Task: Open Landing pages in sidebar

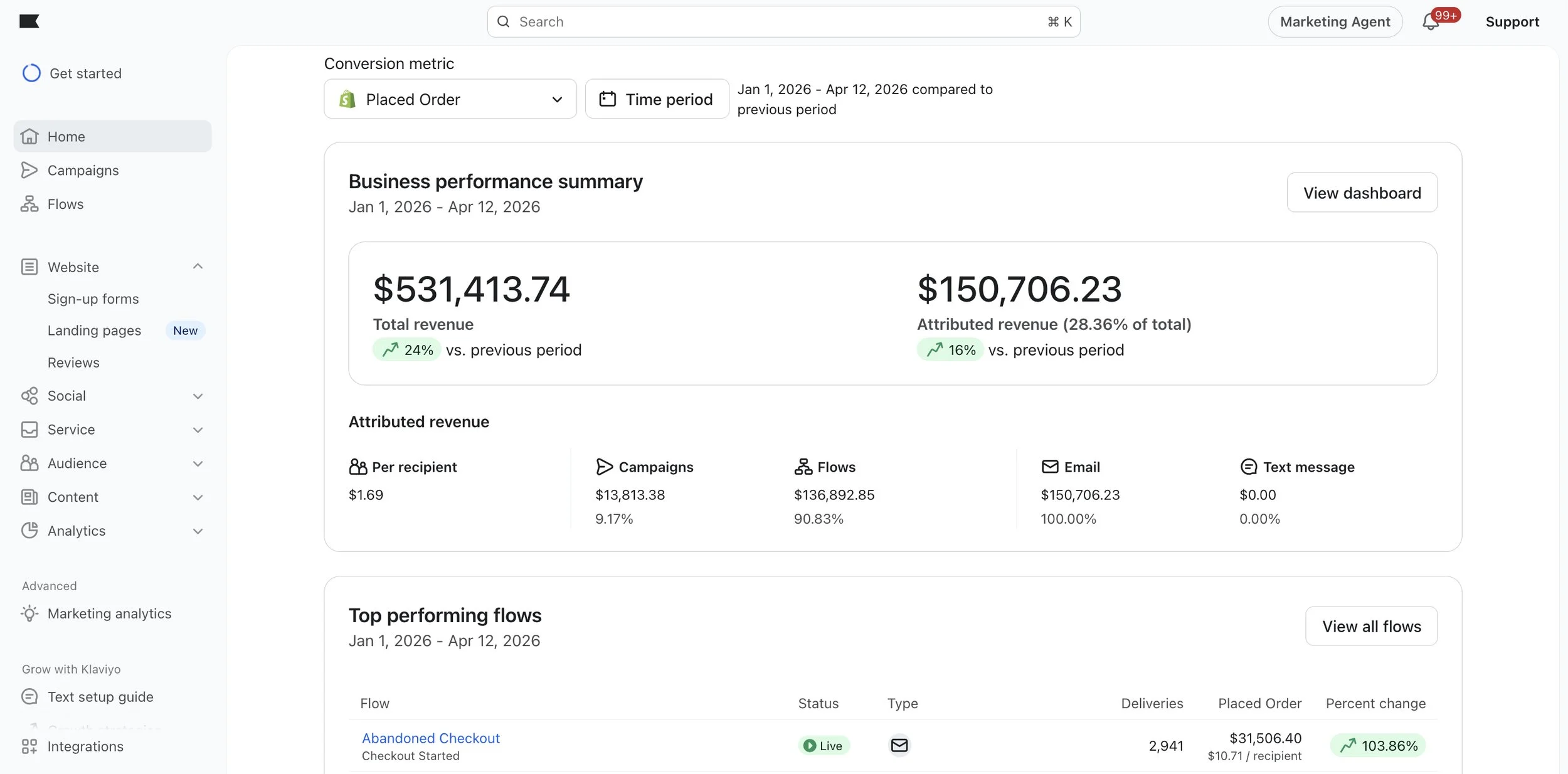Action: pos(94,331)
